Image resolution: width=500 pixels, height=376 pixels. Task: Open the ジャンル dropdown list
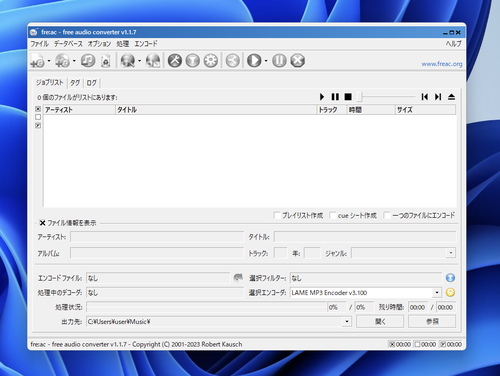451,253
